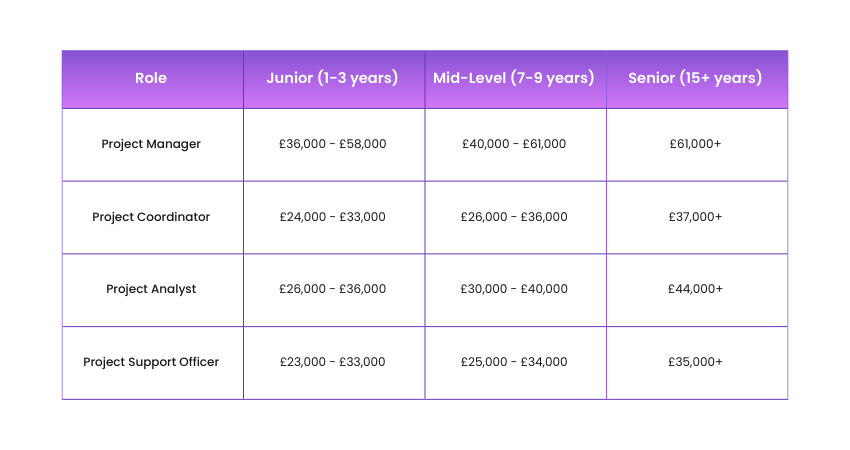Select the £30,000 - £40,000 cell
The height and width of the screenshot is (450, 850).
(x=514, y=289)
